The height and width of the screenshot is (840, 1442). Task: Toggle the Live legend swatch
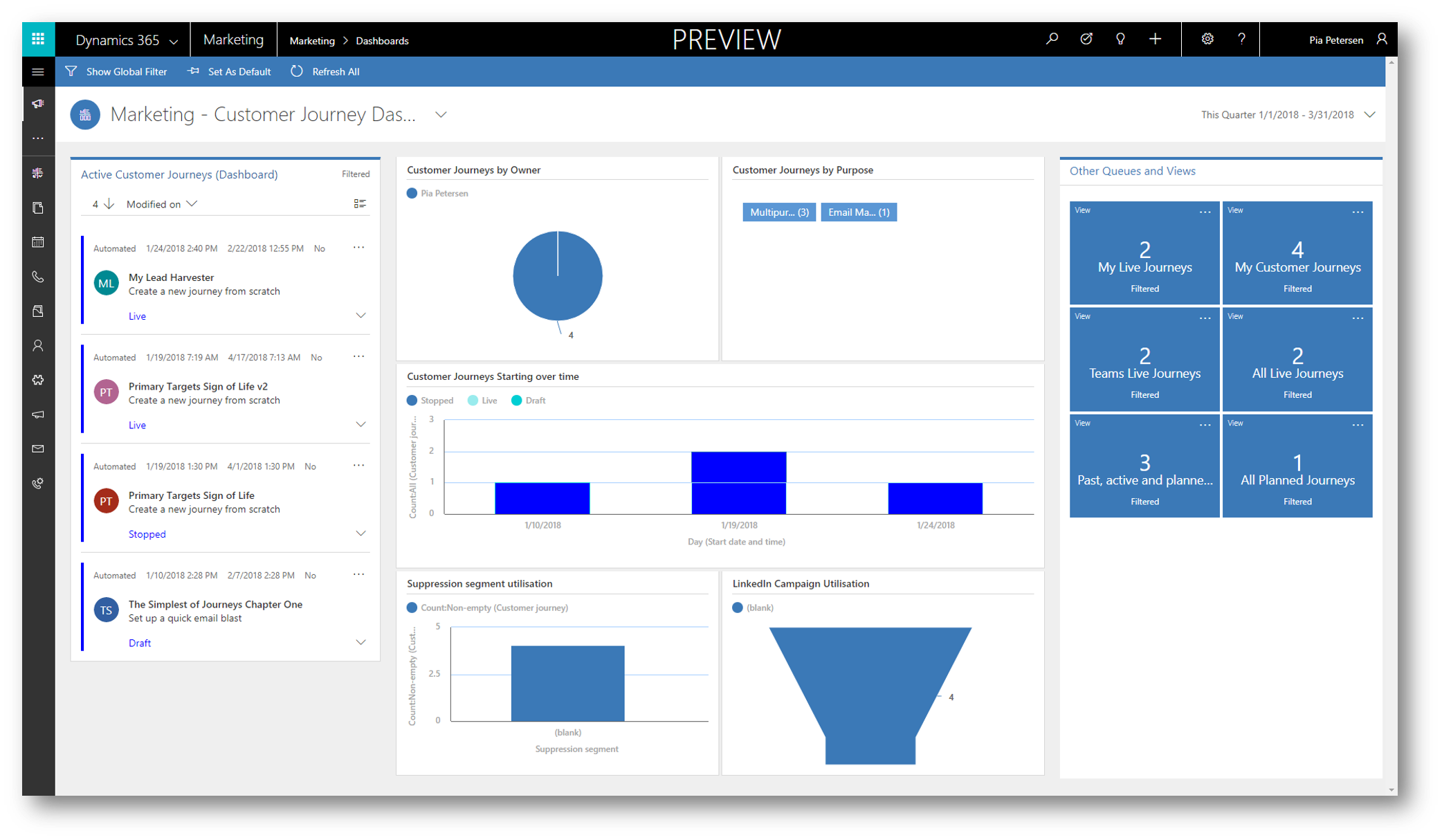tap(473, 401)
